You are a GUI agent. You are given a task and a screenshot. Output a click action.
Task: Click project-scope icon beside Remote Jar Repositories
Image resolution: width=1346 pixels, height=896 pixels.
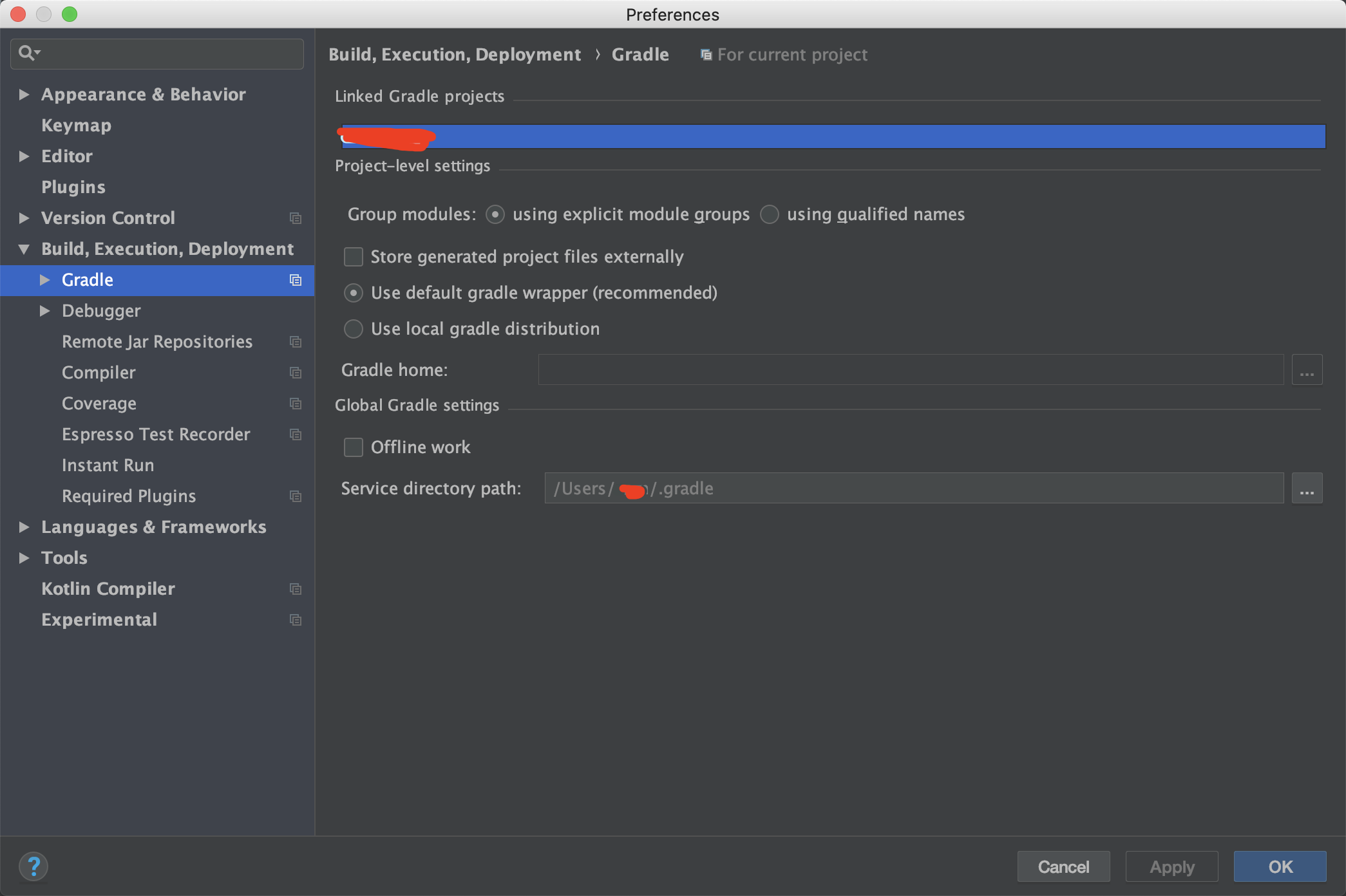[296, 342]
